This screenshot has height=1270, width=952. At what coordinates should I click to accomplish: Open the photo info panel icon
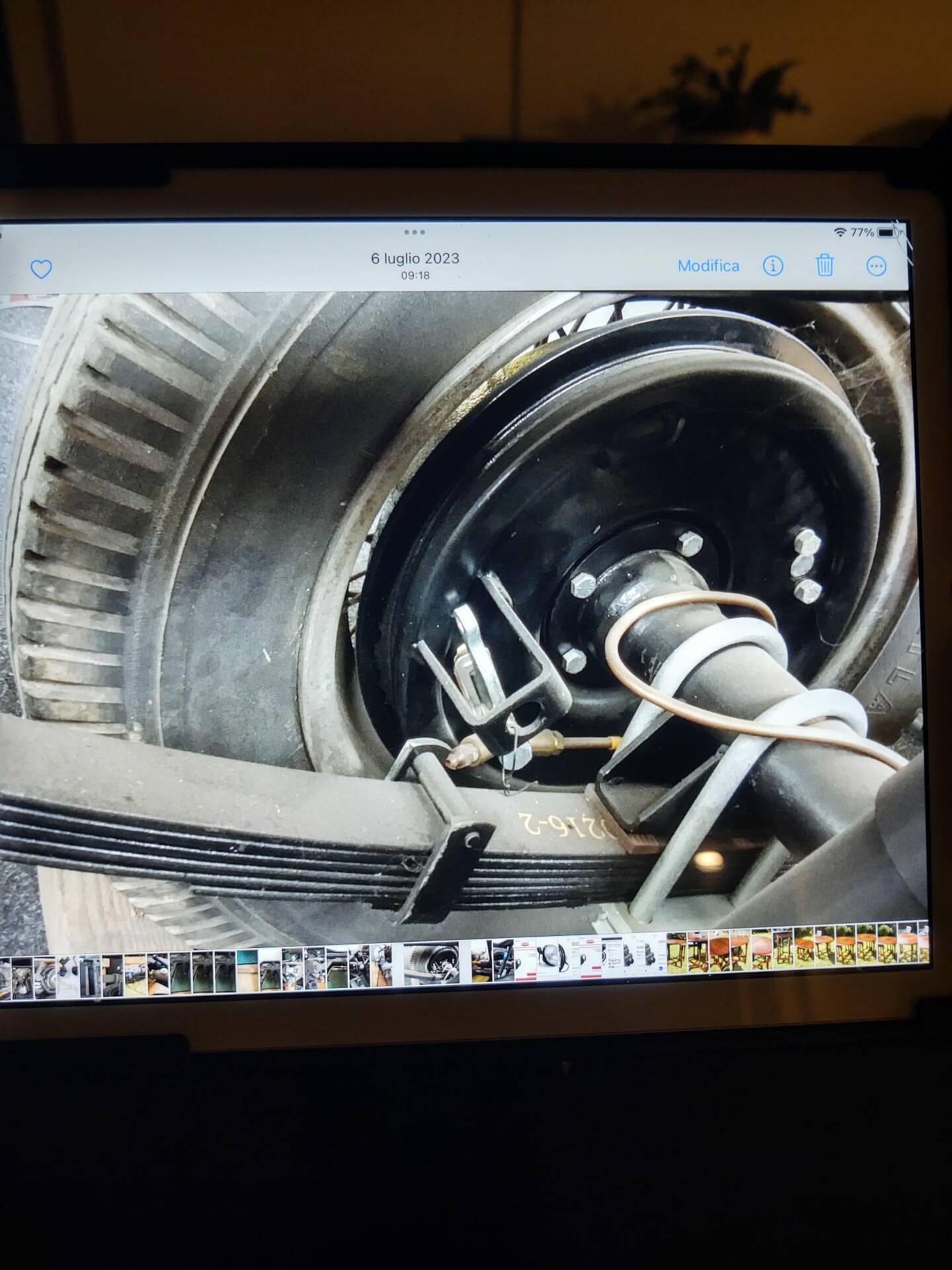click(x=773, y=266)
